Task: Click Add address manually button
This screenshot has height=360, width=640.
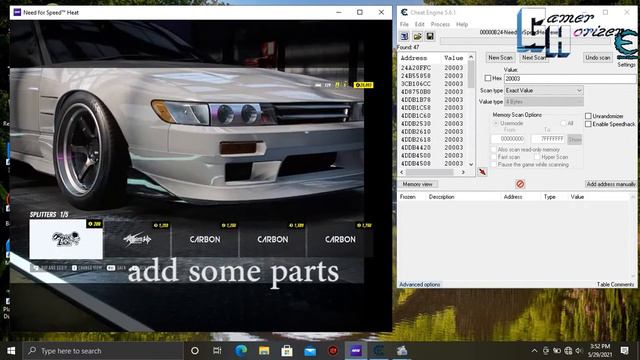Action: (x=611, y=184)
